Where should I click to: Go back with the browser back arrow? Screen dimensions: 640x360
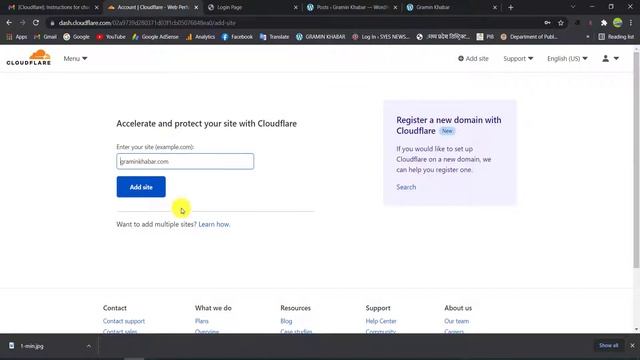(x=9, y=23)
